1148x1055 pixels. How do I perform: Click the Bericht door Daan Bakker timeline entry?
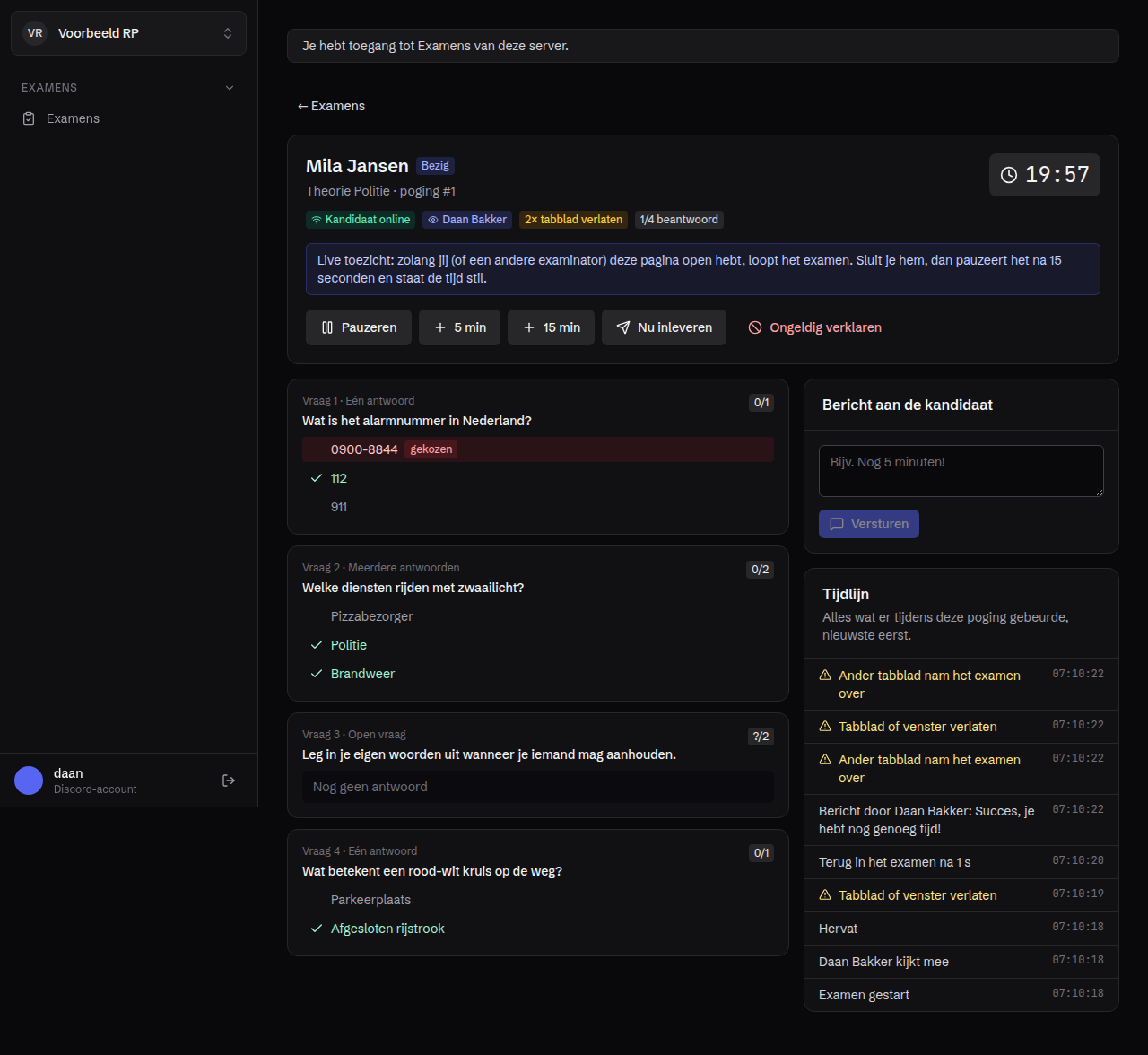(961, 820)
